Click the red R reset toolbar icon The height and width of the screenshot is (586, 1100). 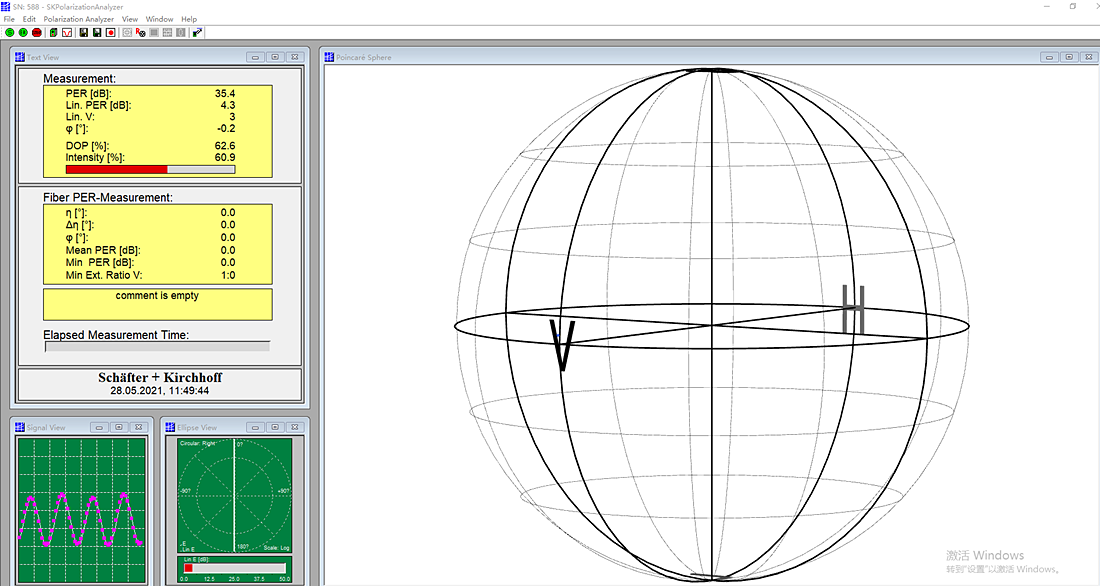140,32
